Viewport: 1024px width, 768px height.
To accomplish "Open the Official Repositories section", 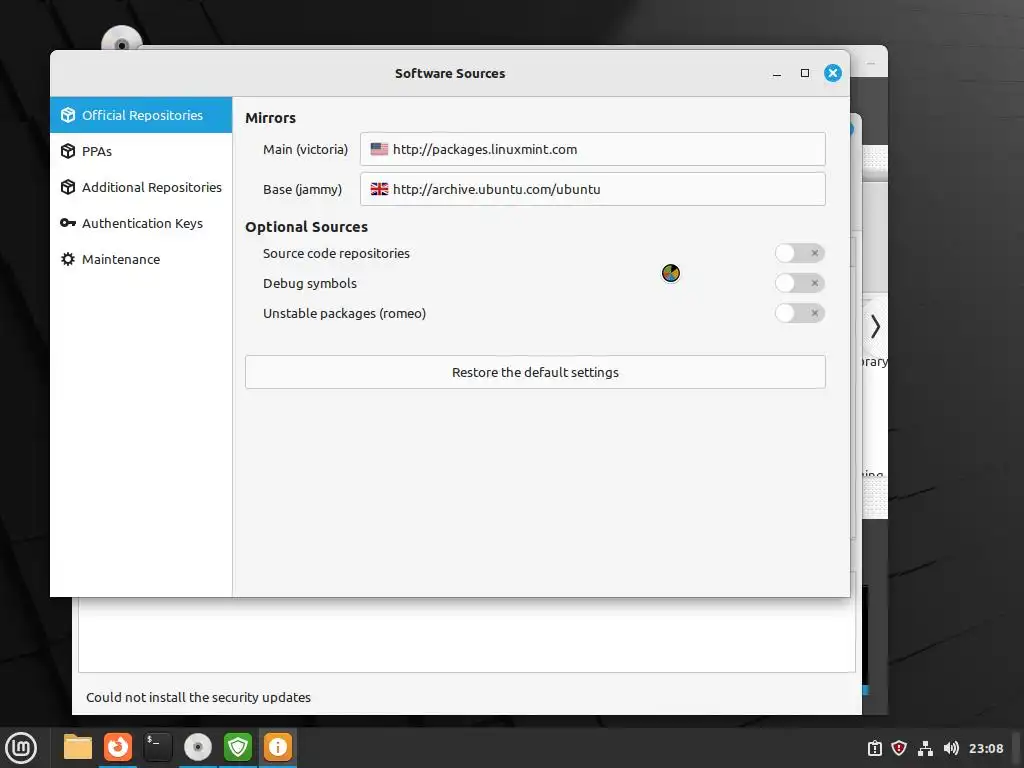I will click(x=141, y=115).
